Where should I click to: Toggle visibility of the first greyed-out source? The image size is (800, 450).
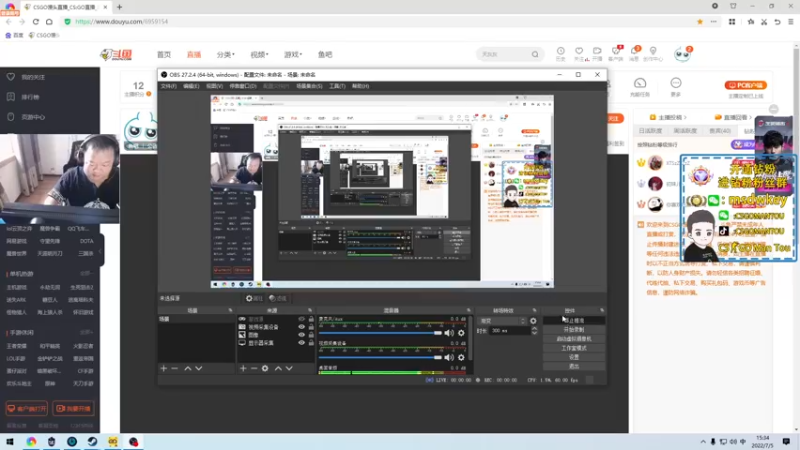coord(302,319)
